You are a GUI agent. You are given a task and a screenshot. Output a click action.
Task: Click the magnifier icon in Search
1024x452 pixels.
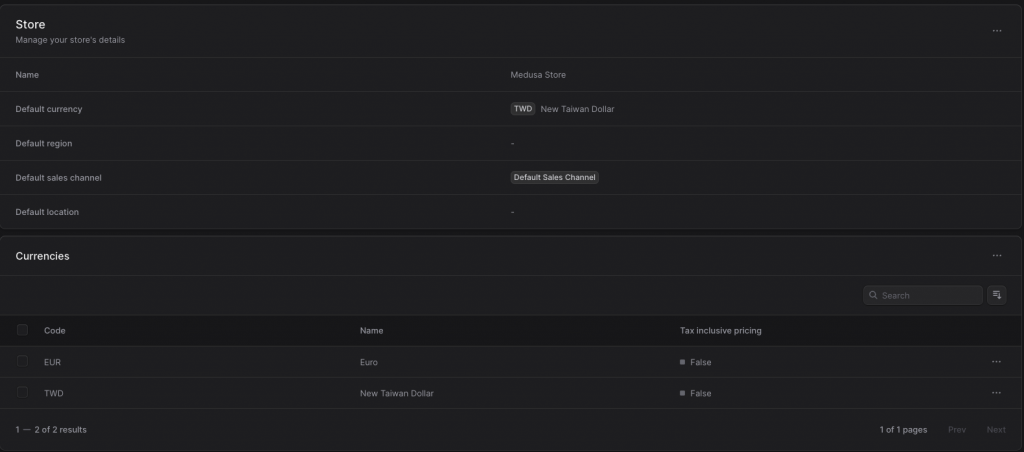click(x=873, y=295)
